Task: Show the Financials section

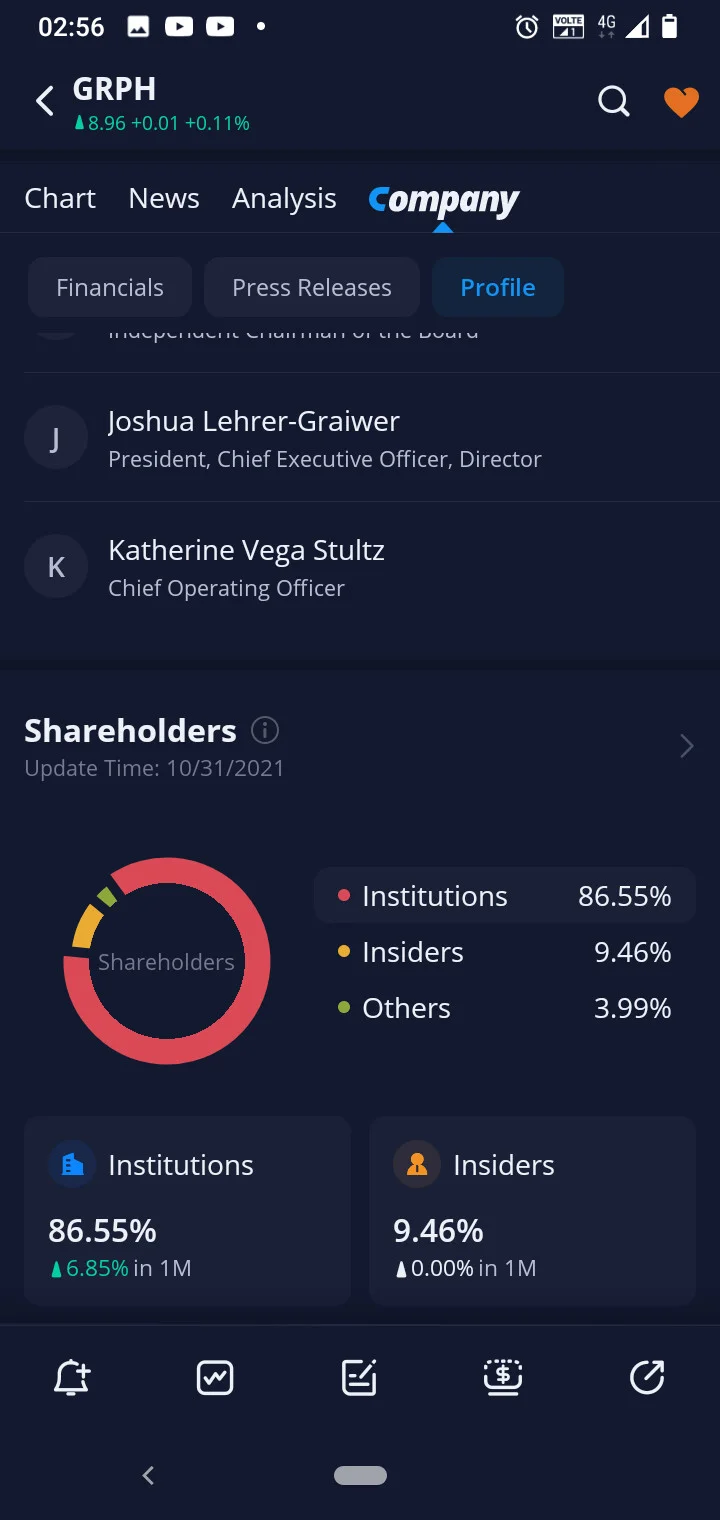Action: click(x=110, y=287)
